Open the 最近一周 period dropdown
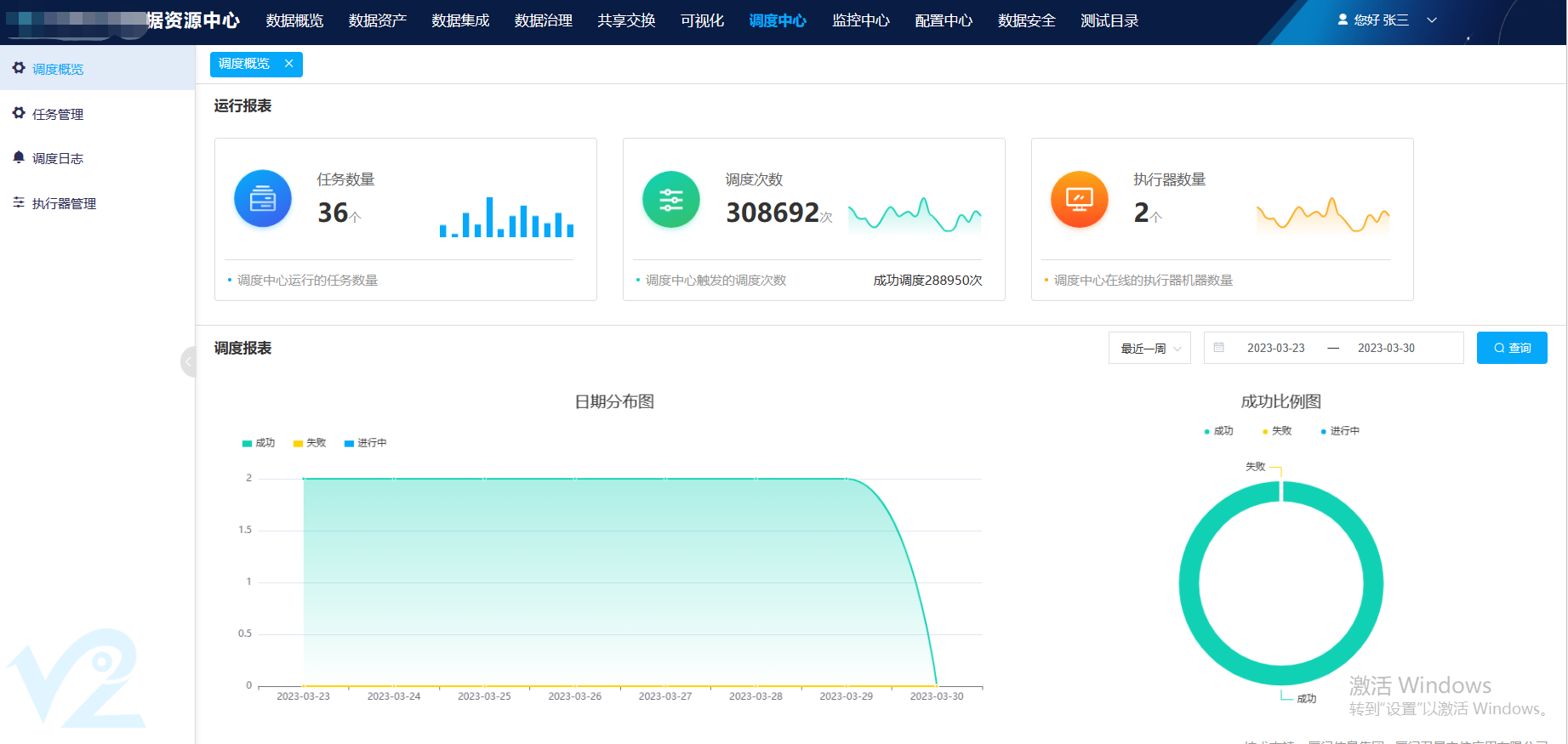Screen dimensions: 1568x744 [1149, 348]
